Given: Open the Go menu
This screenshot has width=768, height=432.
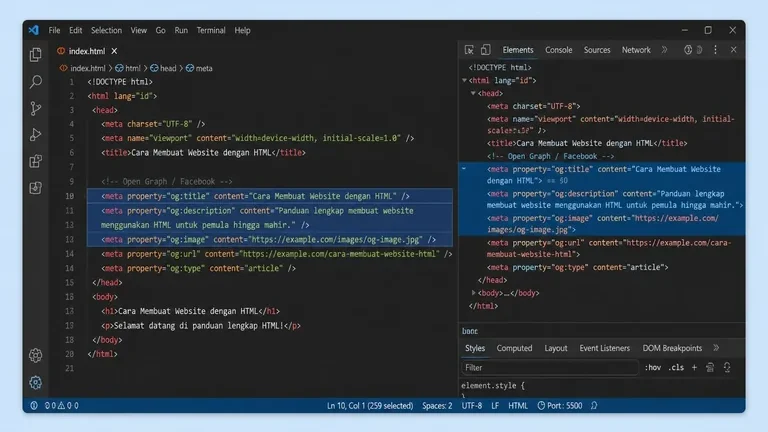Looking at the screenshot, I should 161,30.
